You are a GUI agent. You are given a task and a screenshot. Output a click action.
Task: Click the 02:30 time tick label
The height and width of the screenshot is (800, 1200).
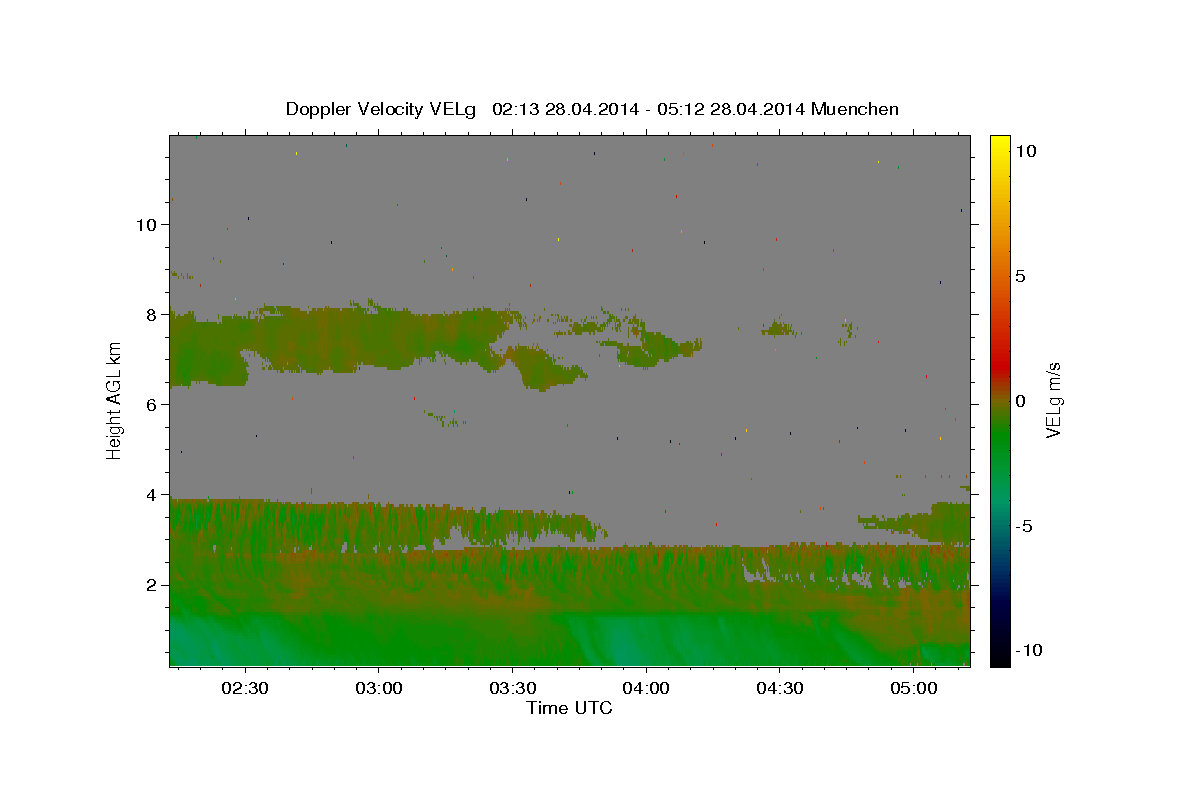click(245, 688)
